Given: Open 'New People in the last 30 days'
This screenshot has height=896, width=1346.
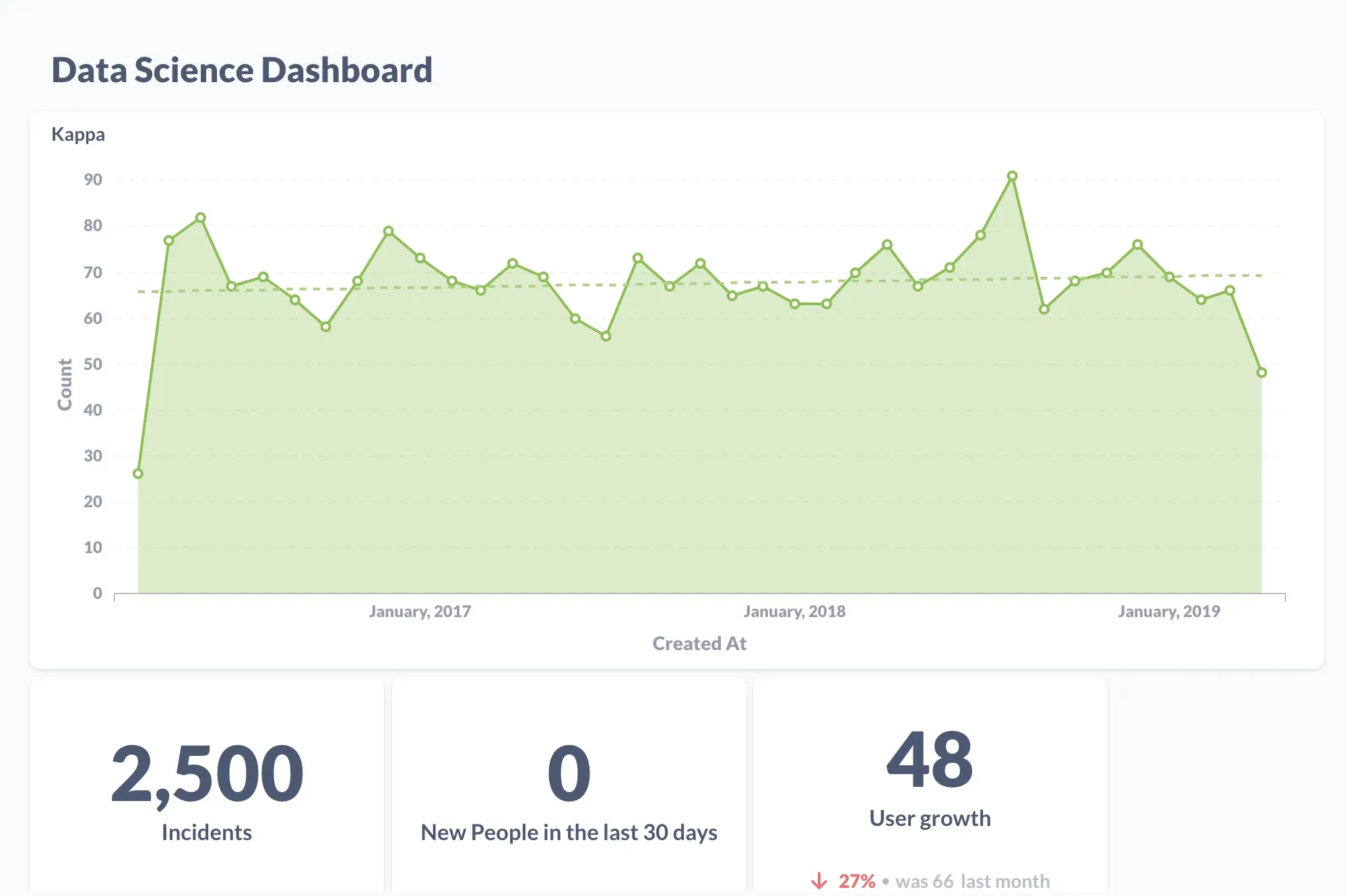Looking at the screenshot, I should (x=569, y=833).
